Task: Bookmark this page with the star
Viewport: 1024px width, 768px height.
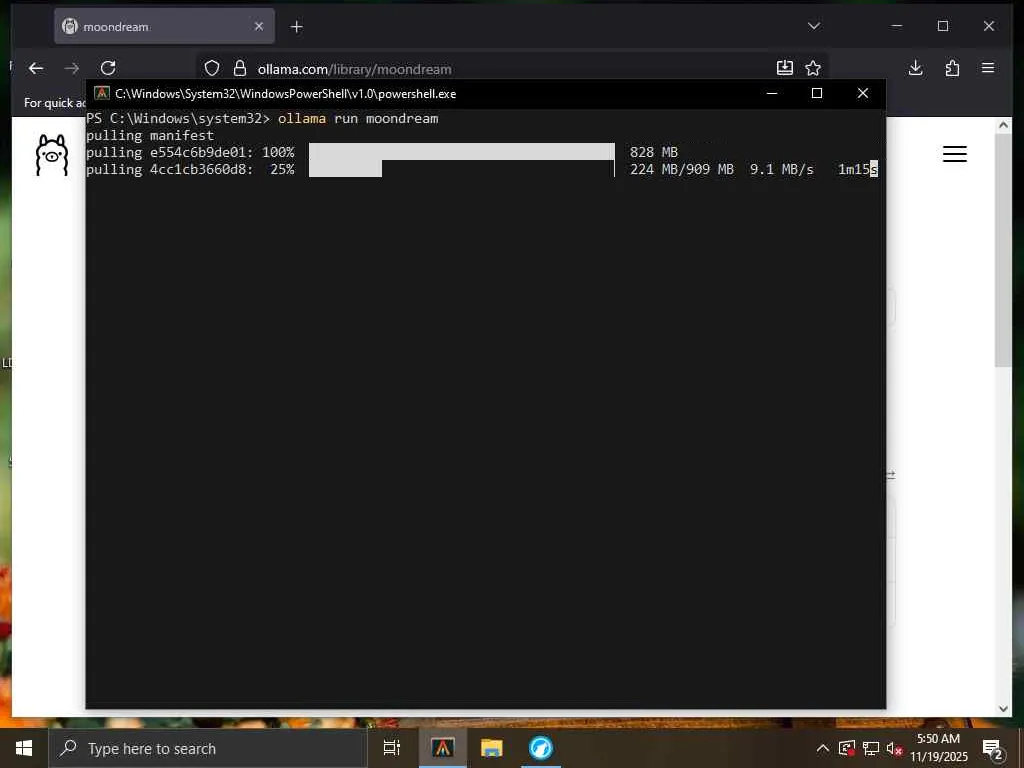Action: [x=813, y=68]
